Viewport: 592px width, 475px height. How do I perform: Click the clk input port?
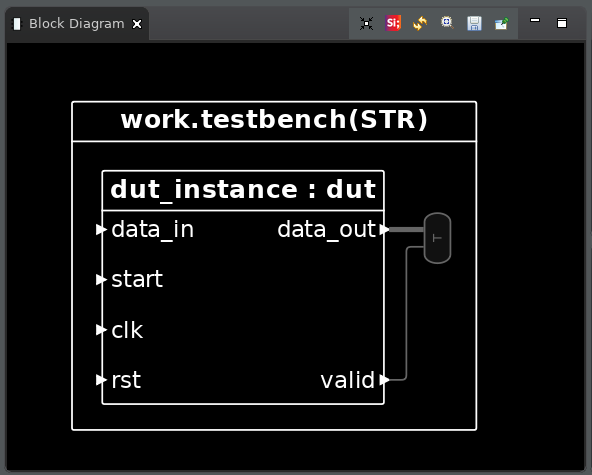coord(102,330)
